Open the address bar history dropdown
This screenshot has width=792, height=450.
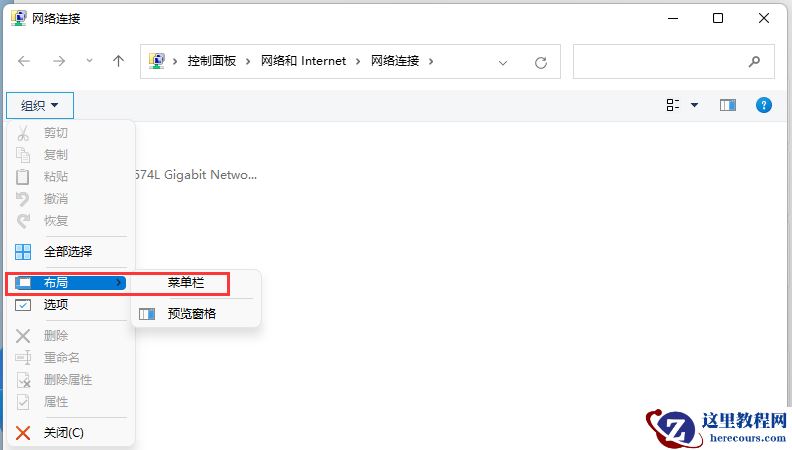tap(503, 63)
